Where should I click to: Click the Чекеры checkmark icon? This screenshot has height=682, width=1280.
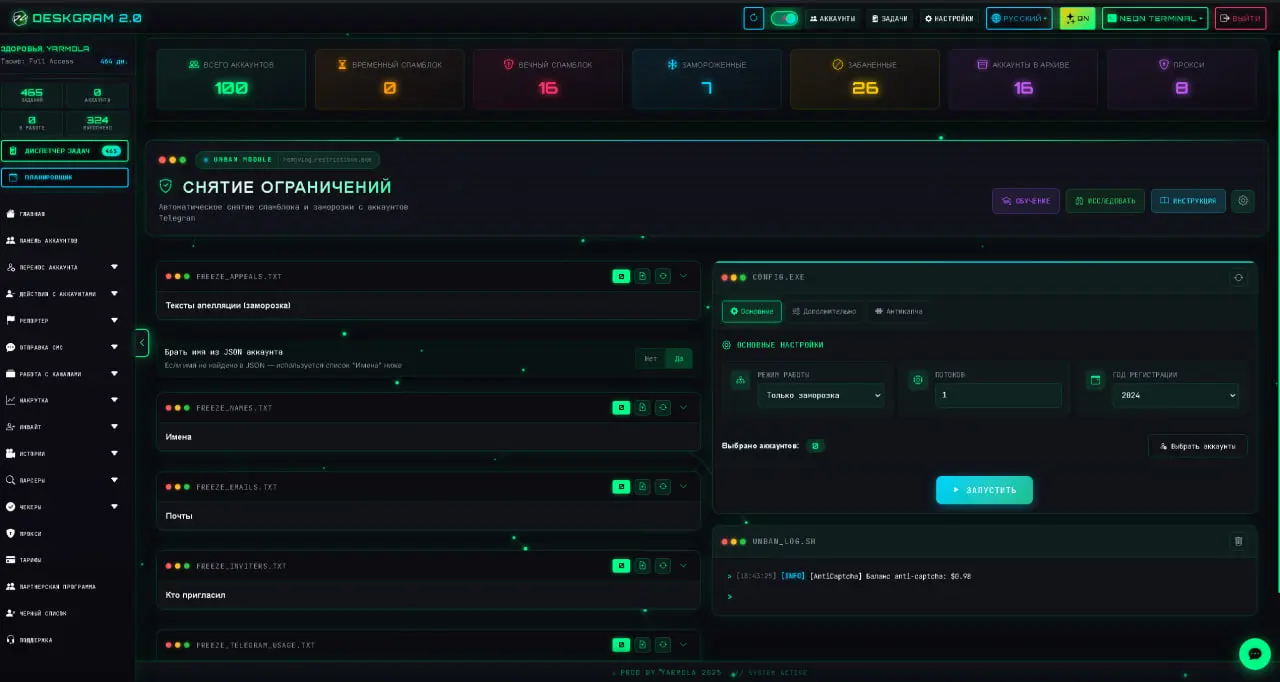point(10,507)
